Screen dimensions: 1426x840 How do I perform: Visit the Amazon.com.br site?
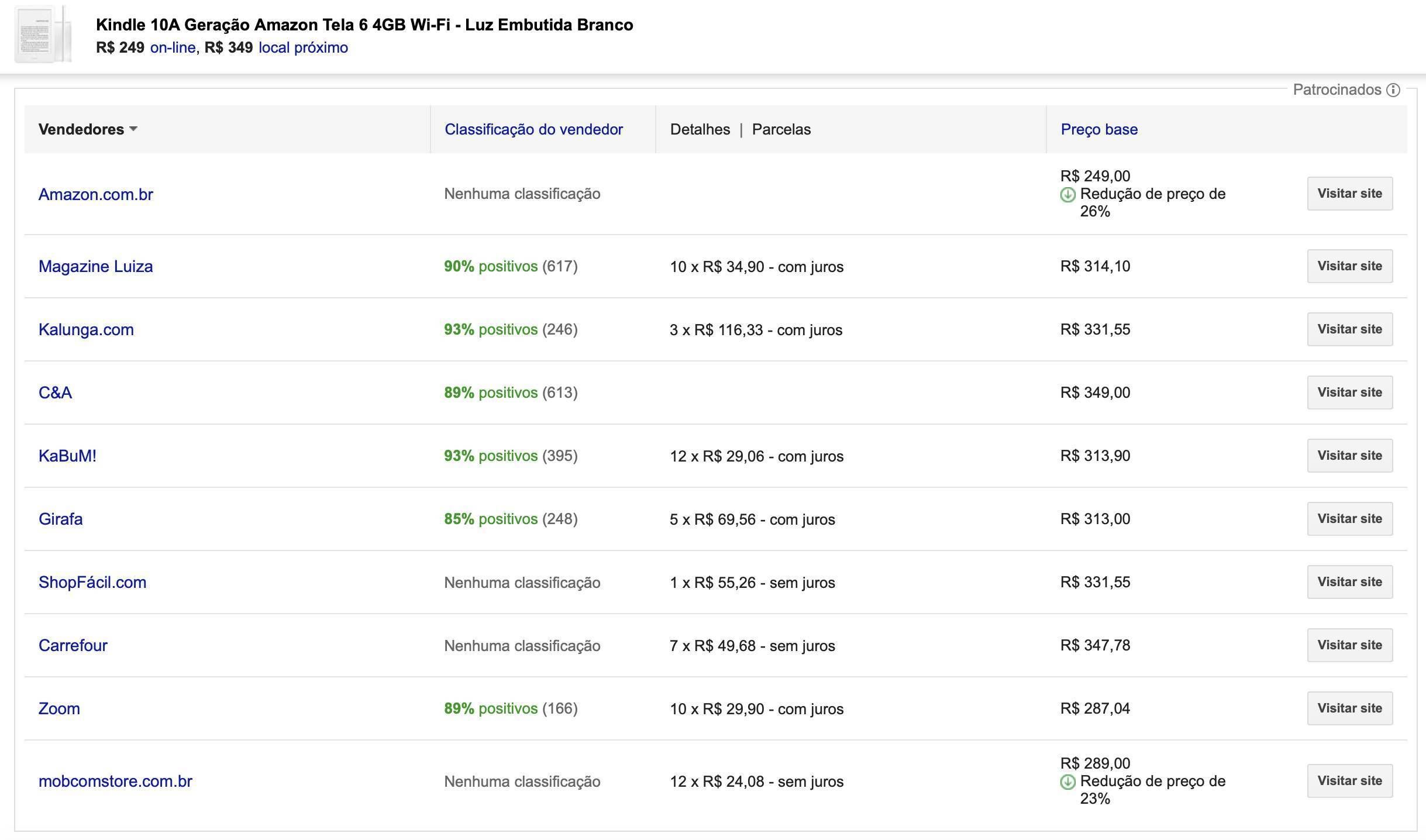point(1350,194)
